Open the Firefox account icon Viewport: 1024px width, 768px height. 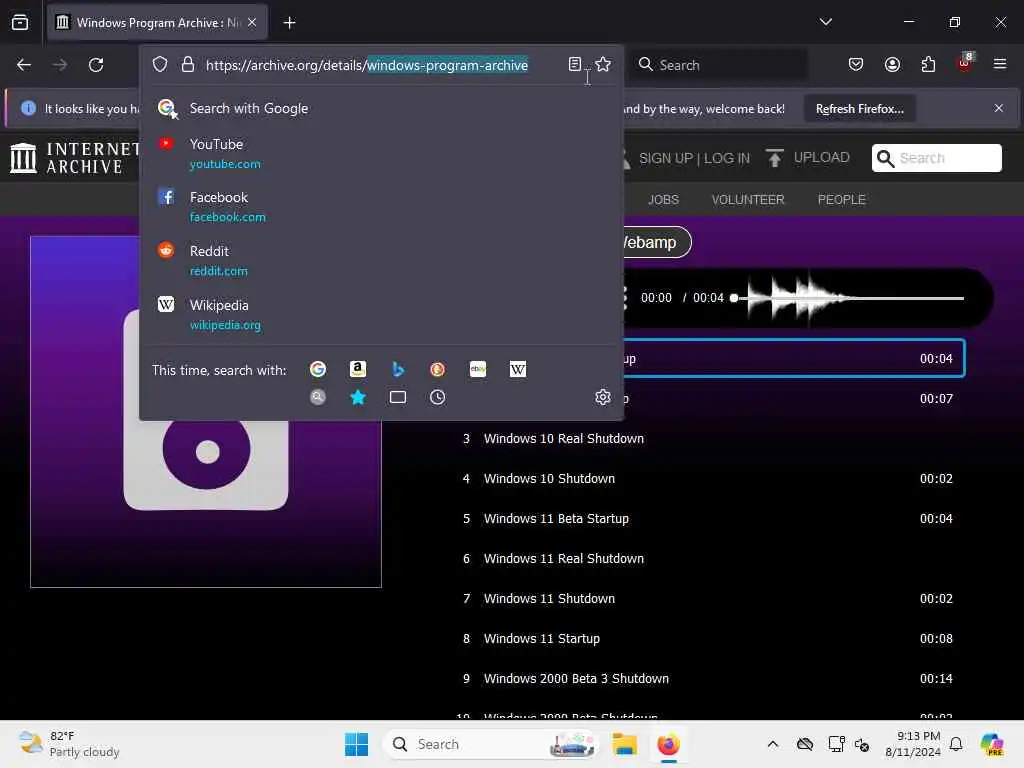(x=892, y=64)
